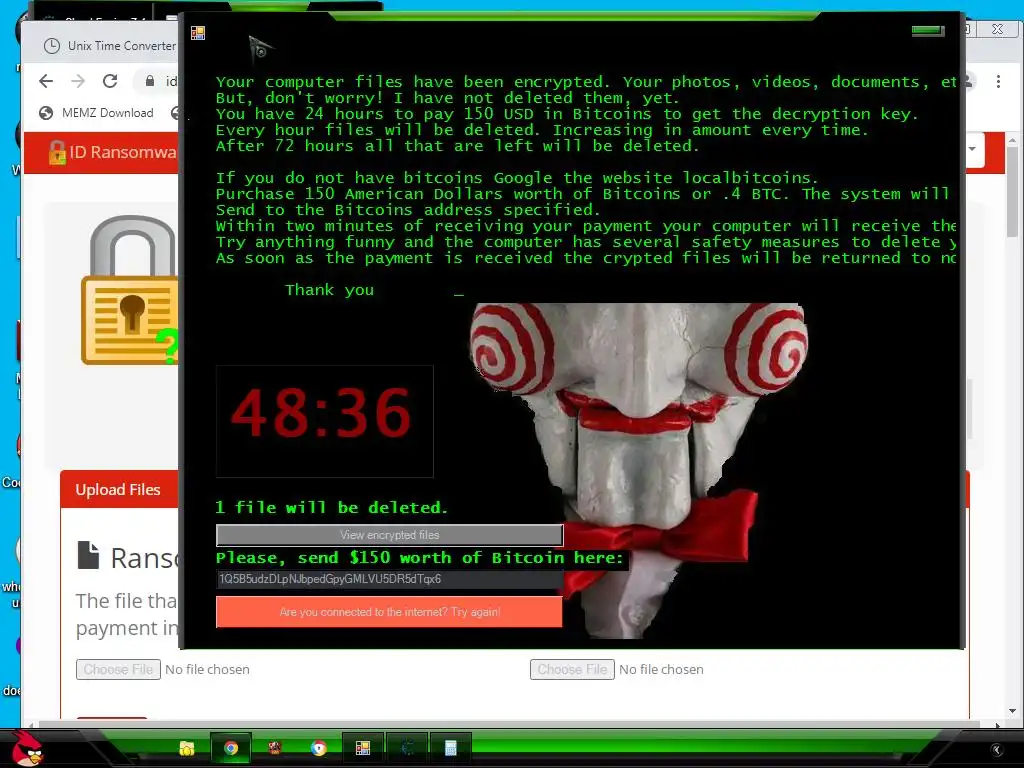Open the File Explorer folder taskbar icon
Screen dimensions: 1024x768
point(187,748)
